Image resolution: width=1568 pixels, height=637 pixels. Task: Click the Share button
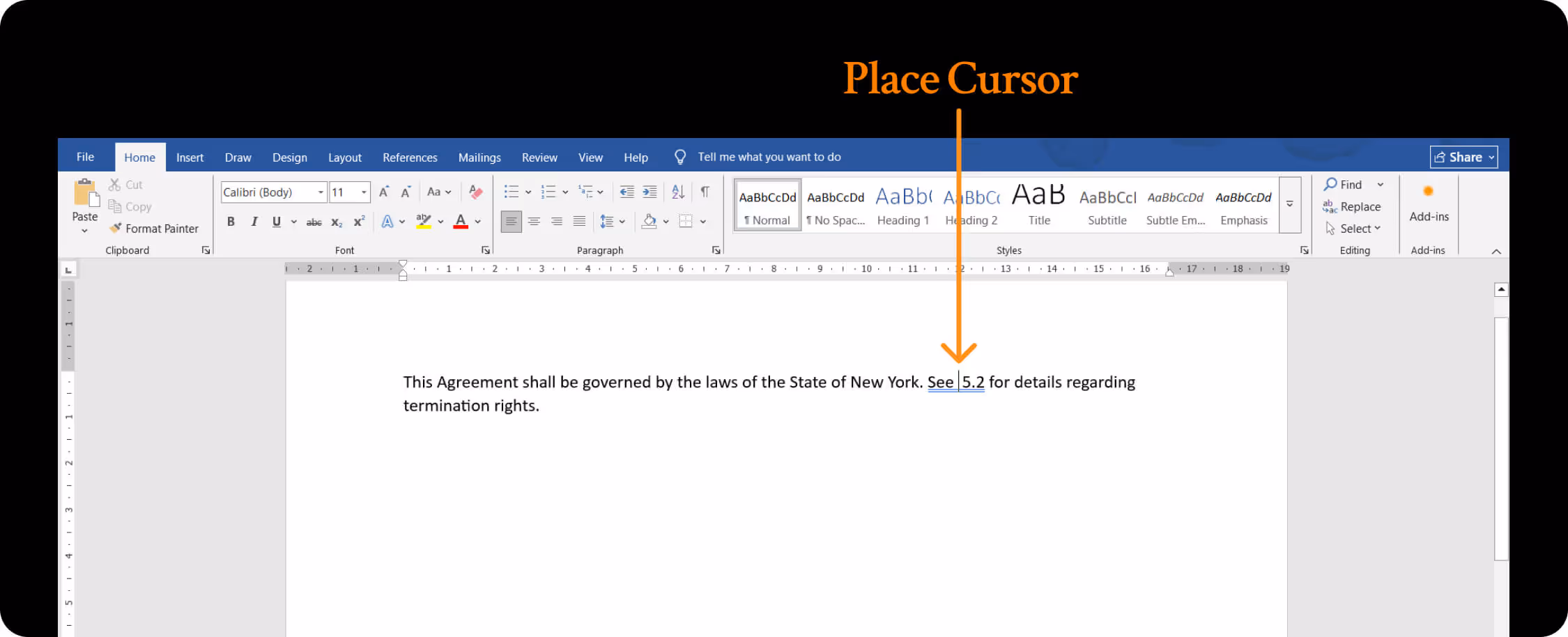[1463, 158]
